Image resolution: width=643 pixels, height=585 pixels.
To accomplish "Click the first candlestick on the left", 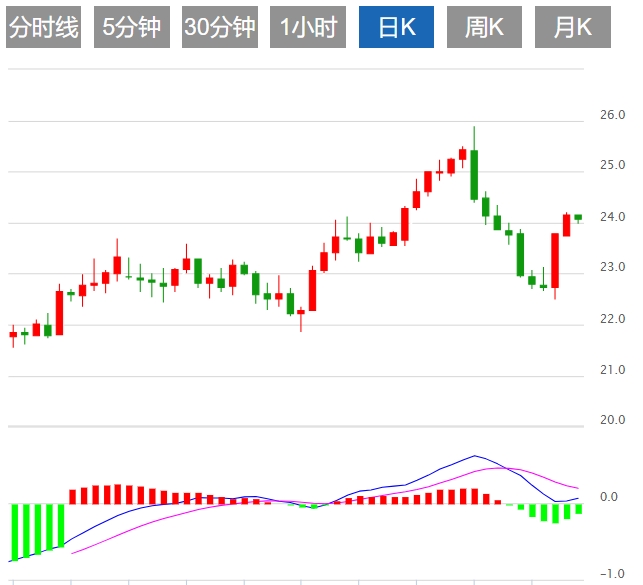I will pyautogui.click(x=13, y=335).
